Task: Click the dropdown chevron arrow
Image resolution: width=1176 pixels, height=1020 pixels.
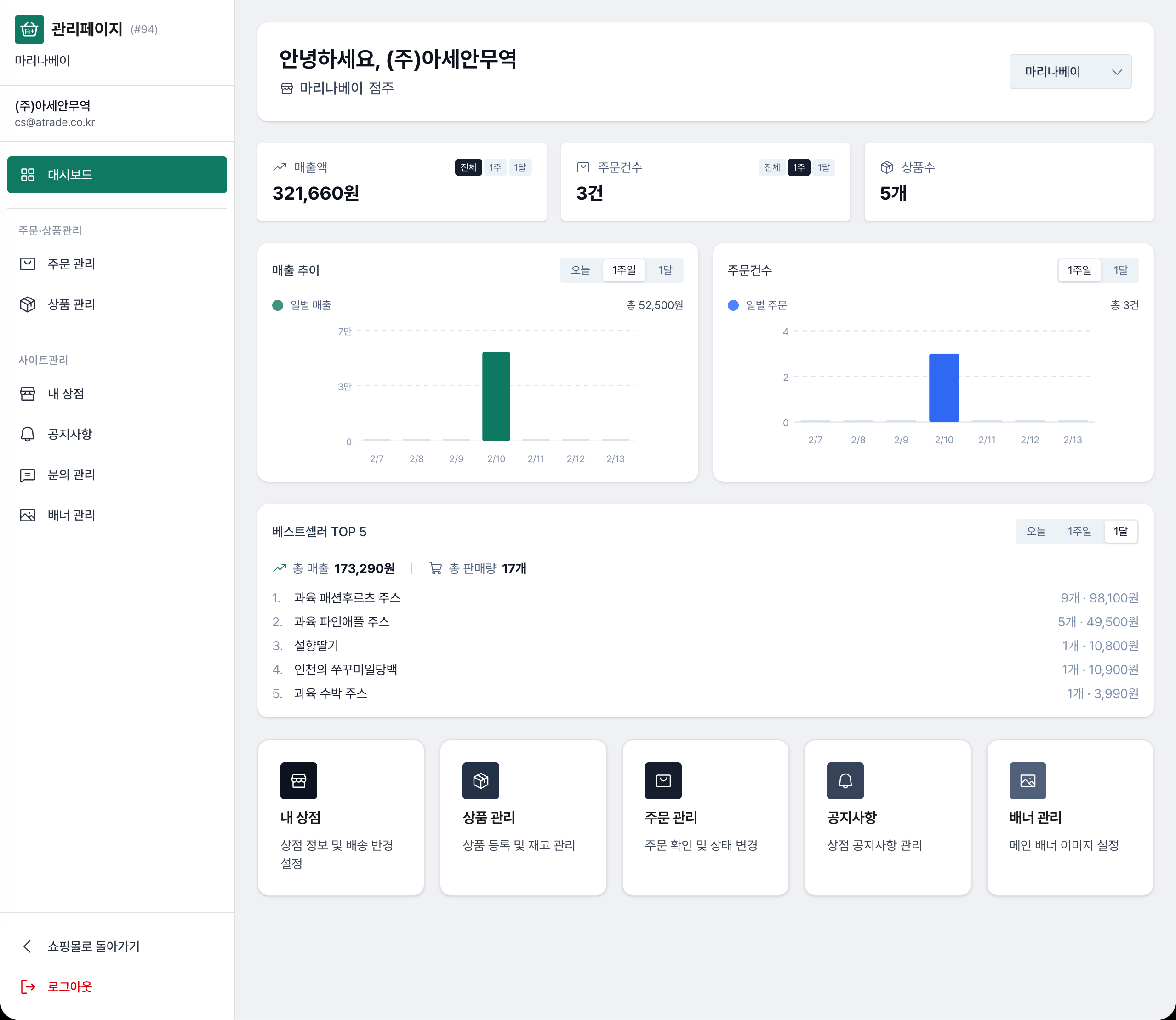Action: coord(1117,72)
